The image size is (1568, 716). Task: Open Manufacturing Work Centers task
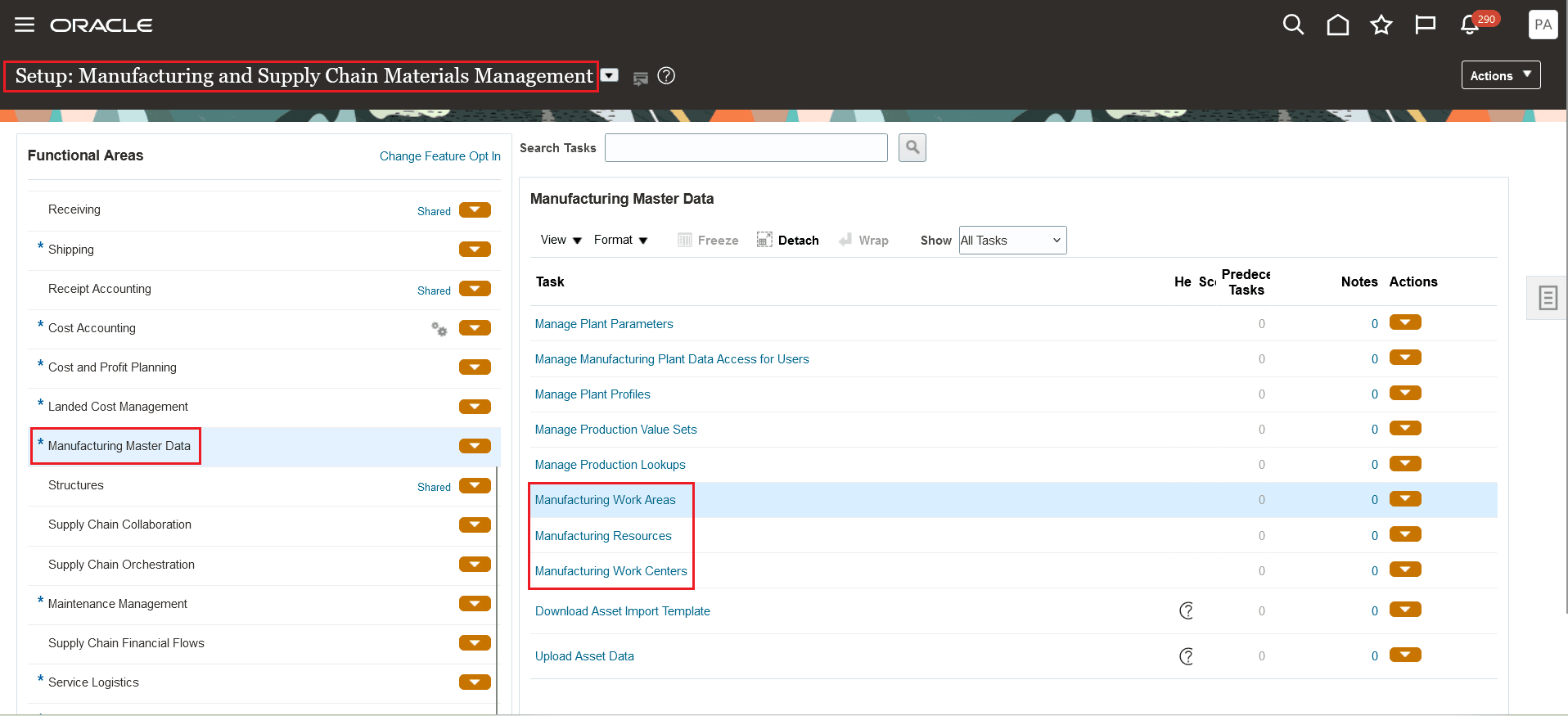pyautogui.click(x=611, y=571)
